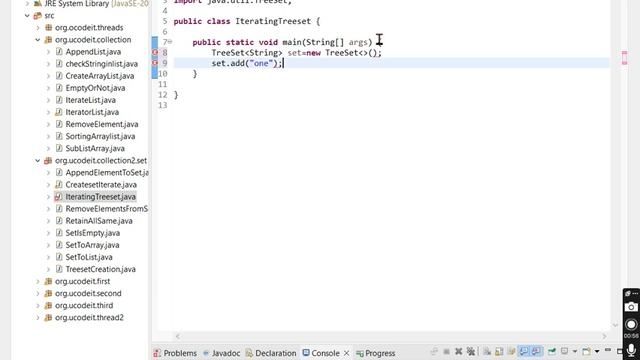Close the Console tab
640x360 pixels.
click(x=347, y=353)
